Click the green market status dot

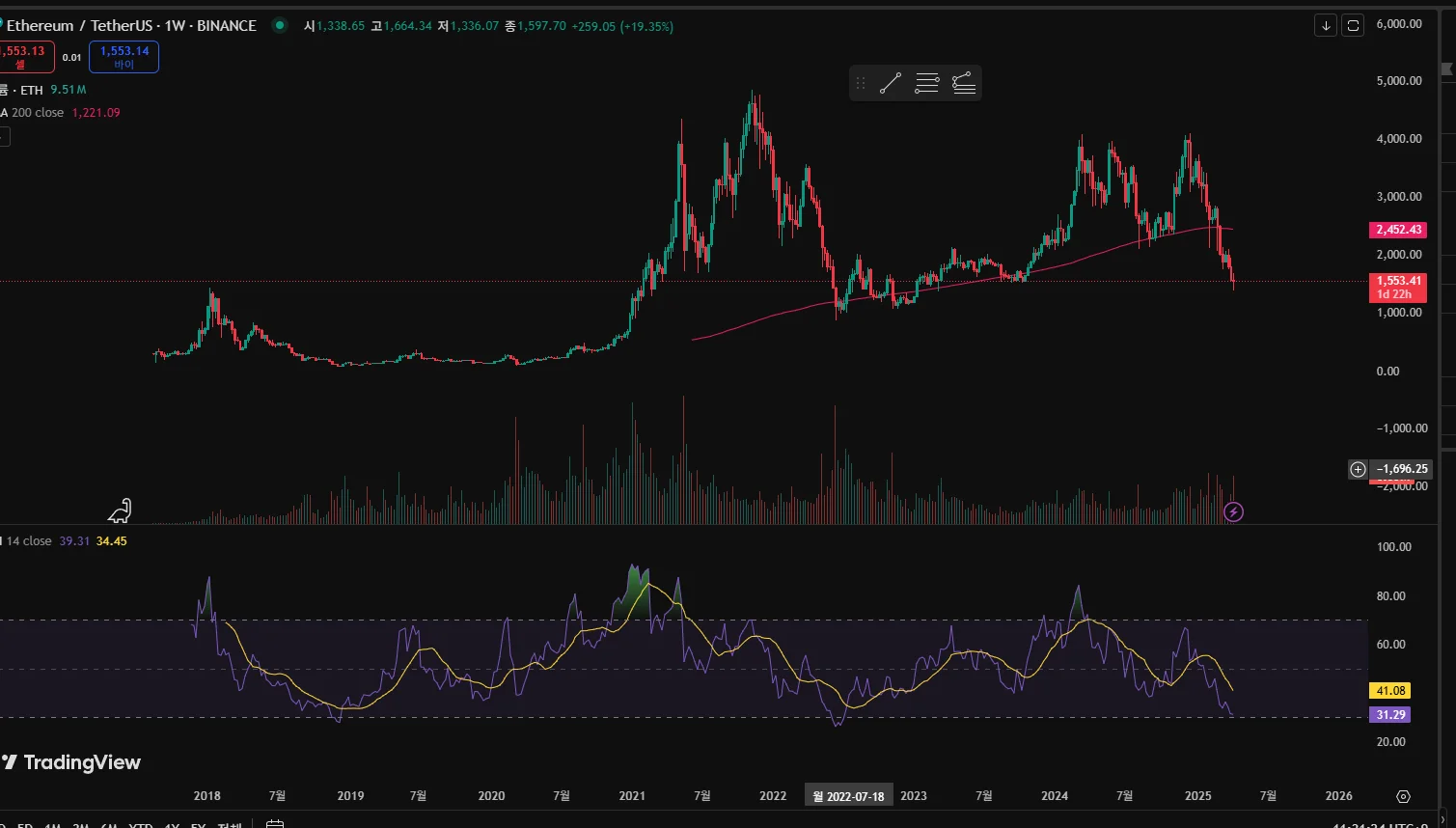[280, 26]
